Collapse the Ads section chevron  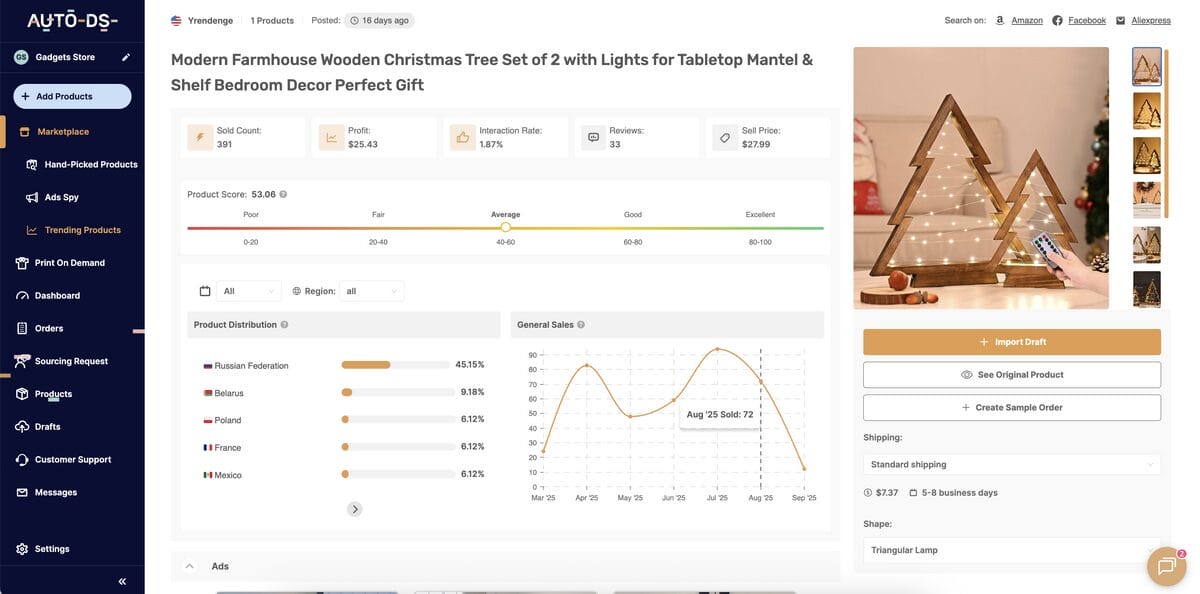pos(189,566)
